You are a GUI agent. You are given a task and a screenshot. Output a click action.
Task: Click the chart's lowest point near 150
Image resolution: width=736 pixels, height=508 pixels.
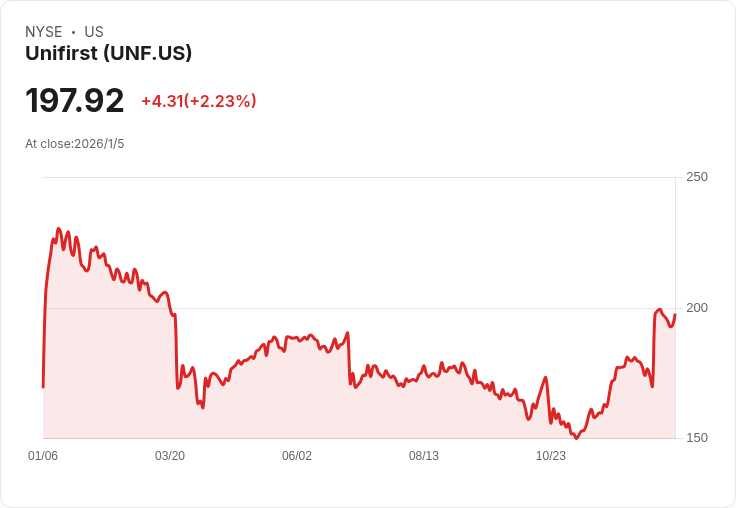(576, 438)
